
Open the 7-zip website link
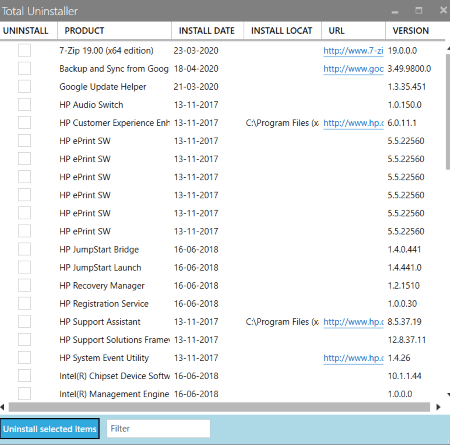pyautogui.click(x=353, y=51)
